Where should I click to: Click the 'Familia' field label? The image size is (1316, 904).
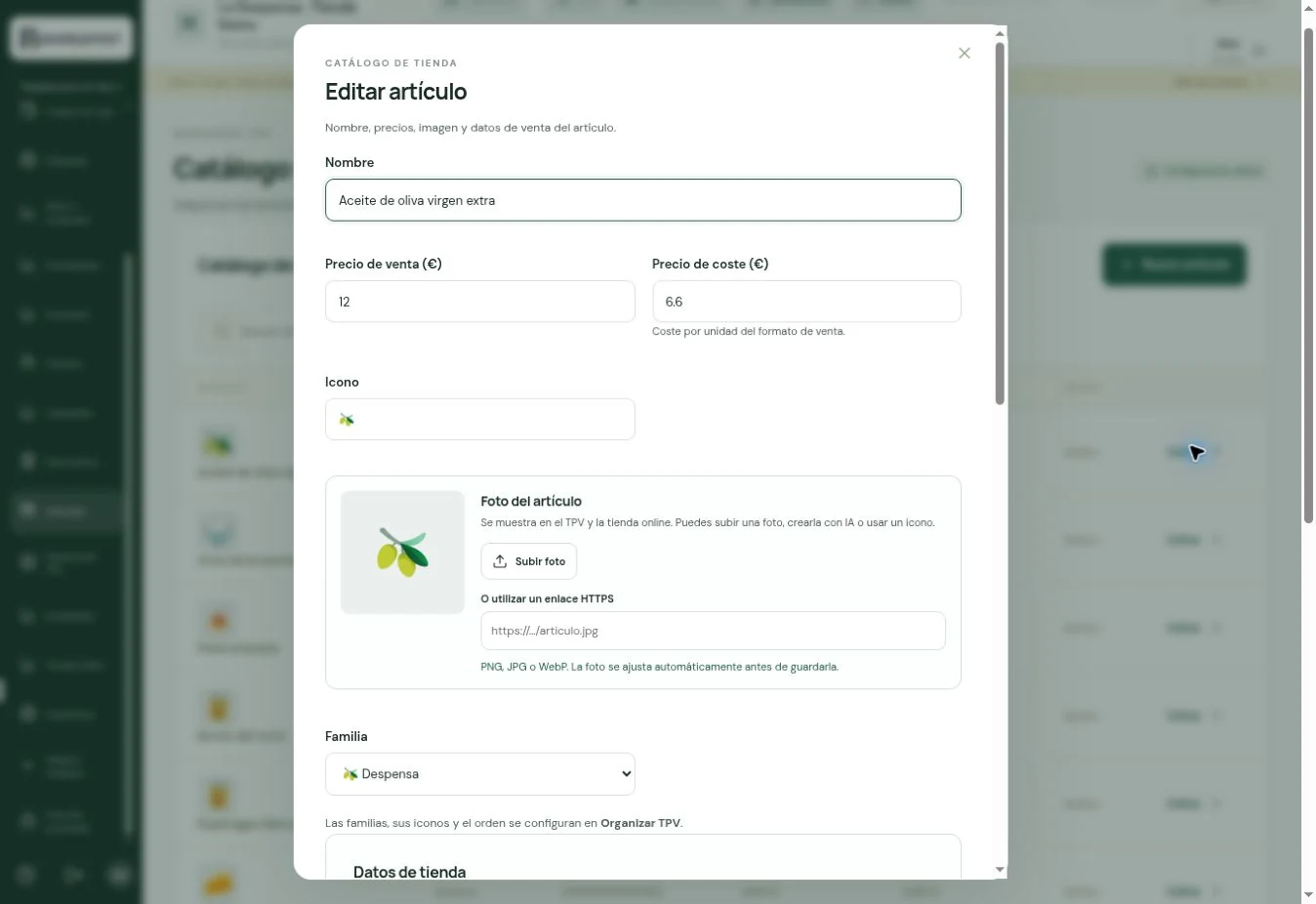347,737
